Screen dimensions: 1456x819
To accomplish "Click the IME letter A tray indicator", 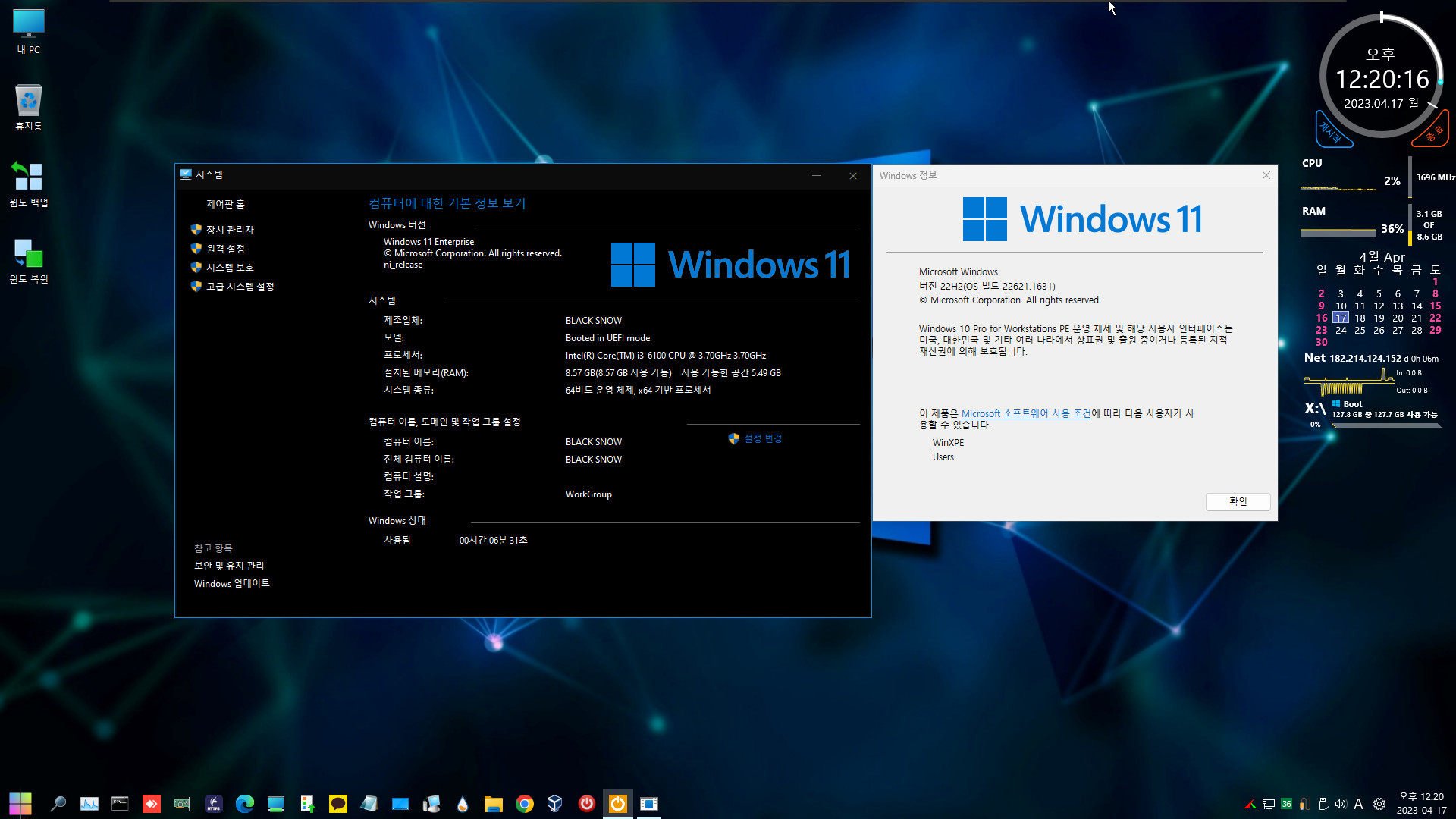I will (x=1358, y=804).
